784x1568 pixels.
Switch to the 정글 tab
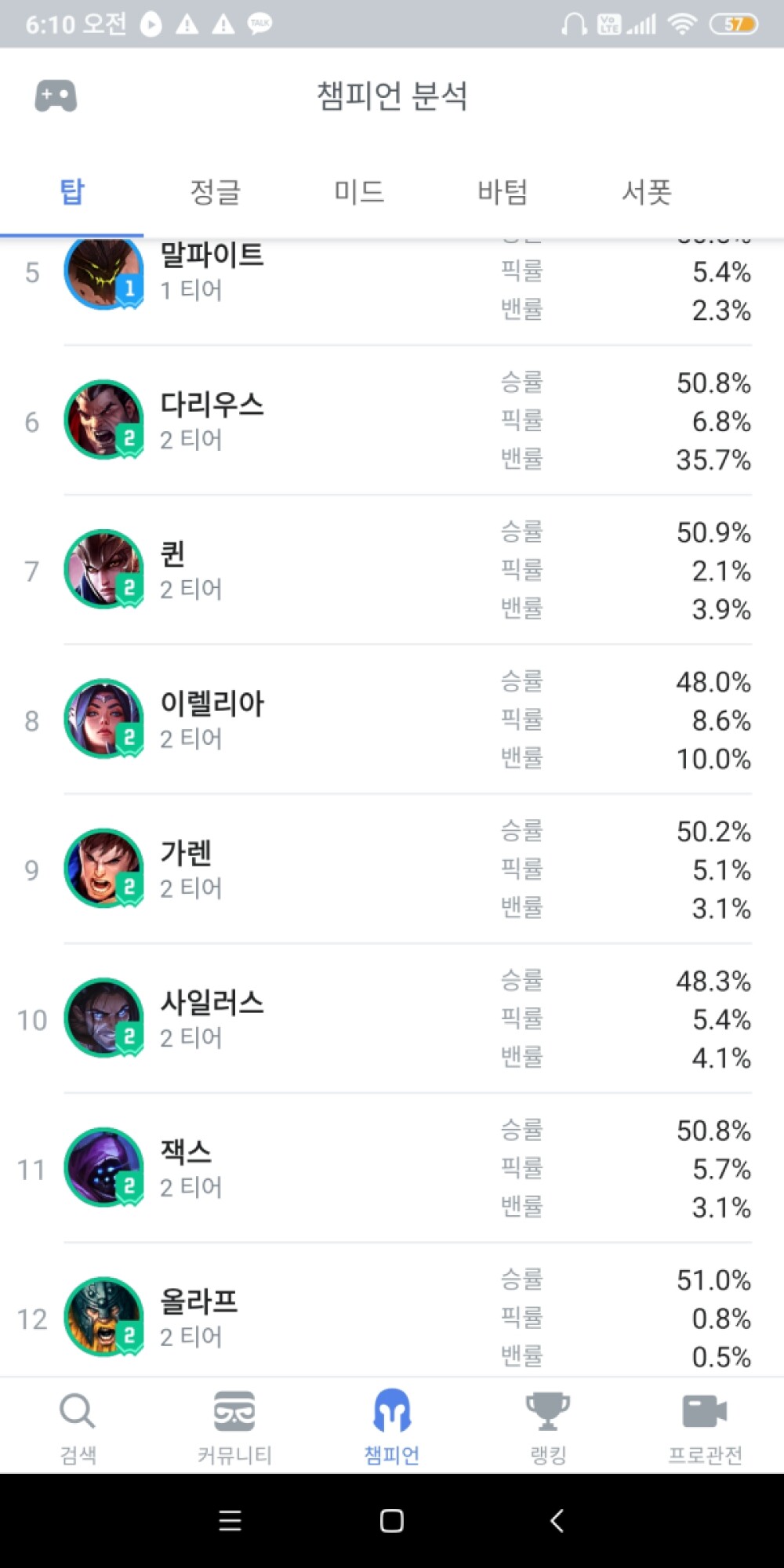[x=215, y=192]
